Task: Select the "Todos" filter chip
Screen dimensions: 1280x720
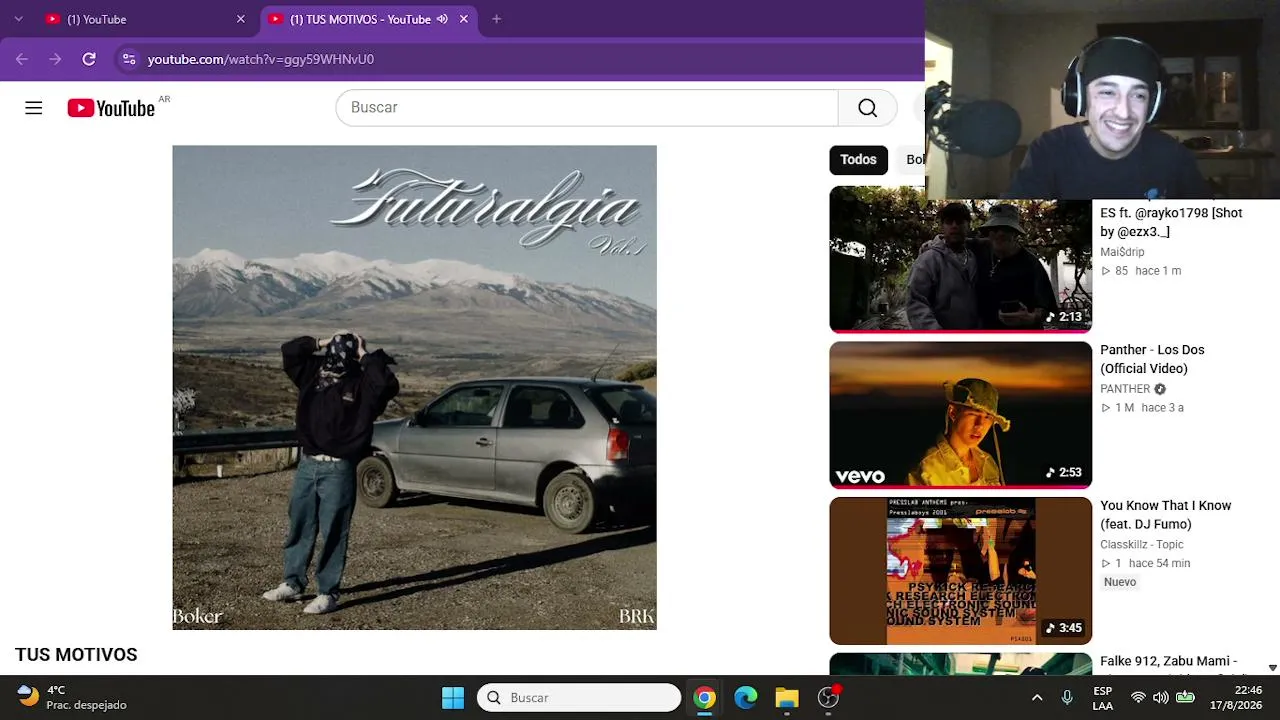Action: (858, 160)
